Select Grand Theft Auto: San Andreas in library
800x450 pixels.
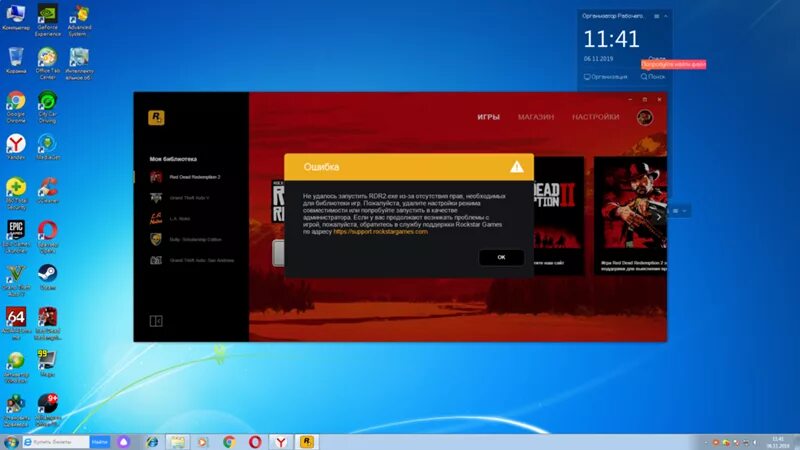pyautogui.click(x=191, y=260)
